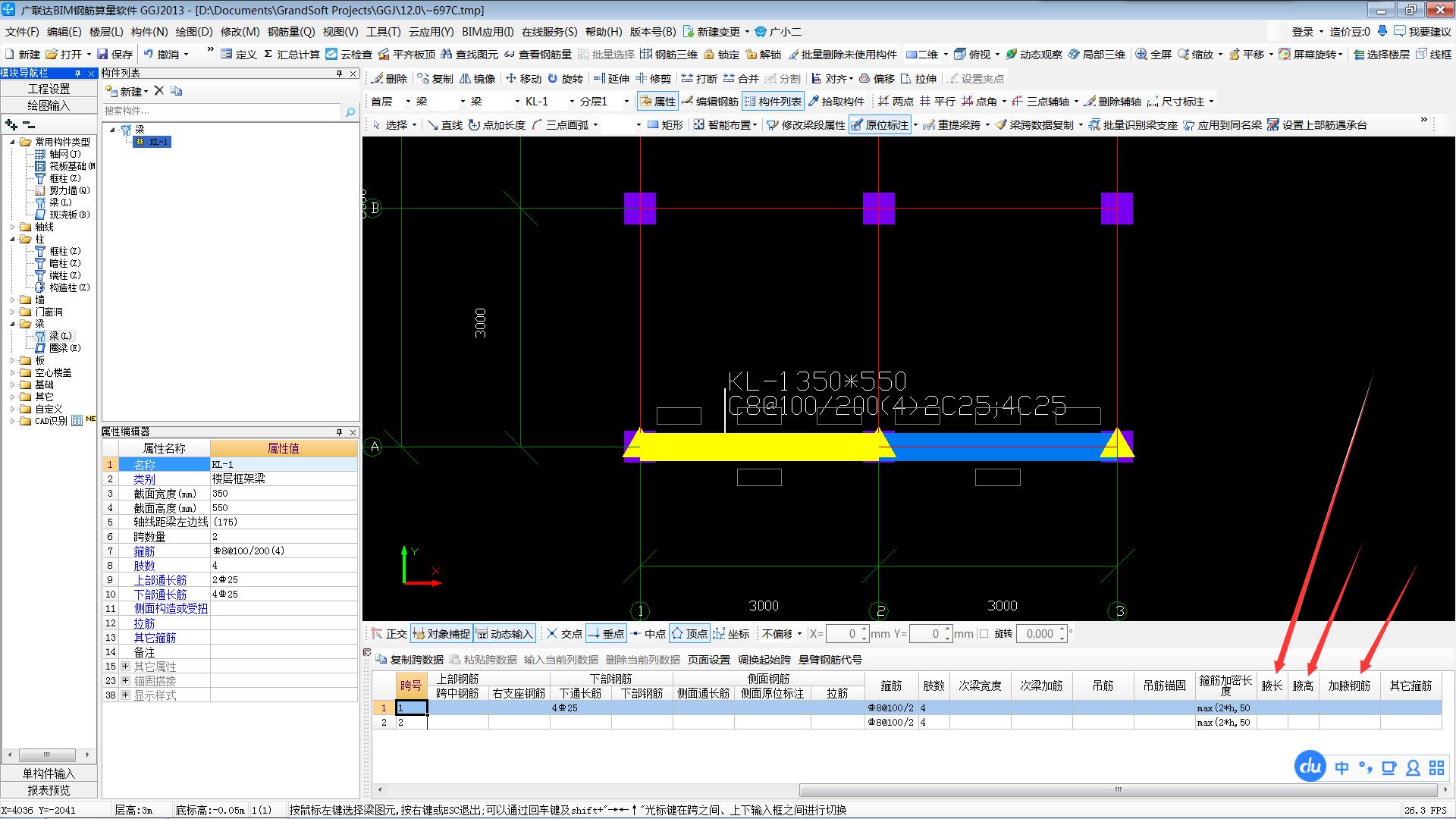Toggle 动态输入 dynamic input
Viewport: 1456px width, 819px height.
tap(505, 633)
